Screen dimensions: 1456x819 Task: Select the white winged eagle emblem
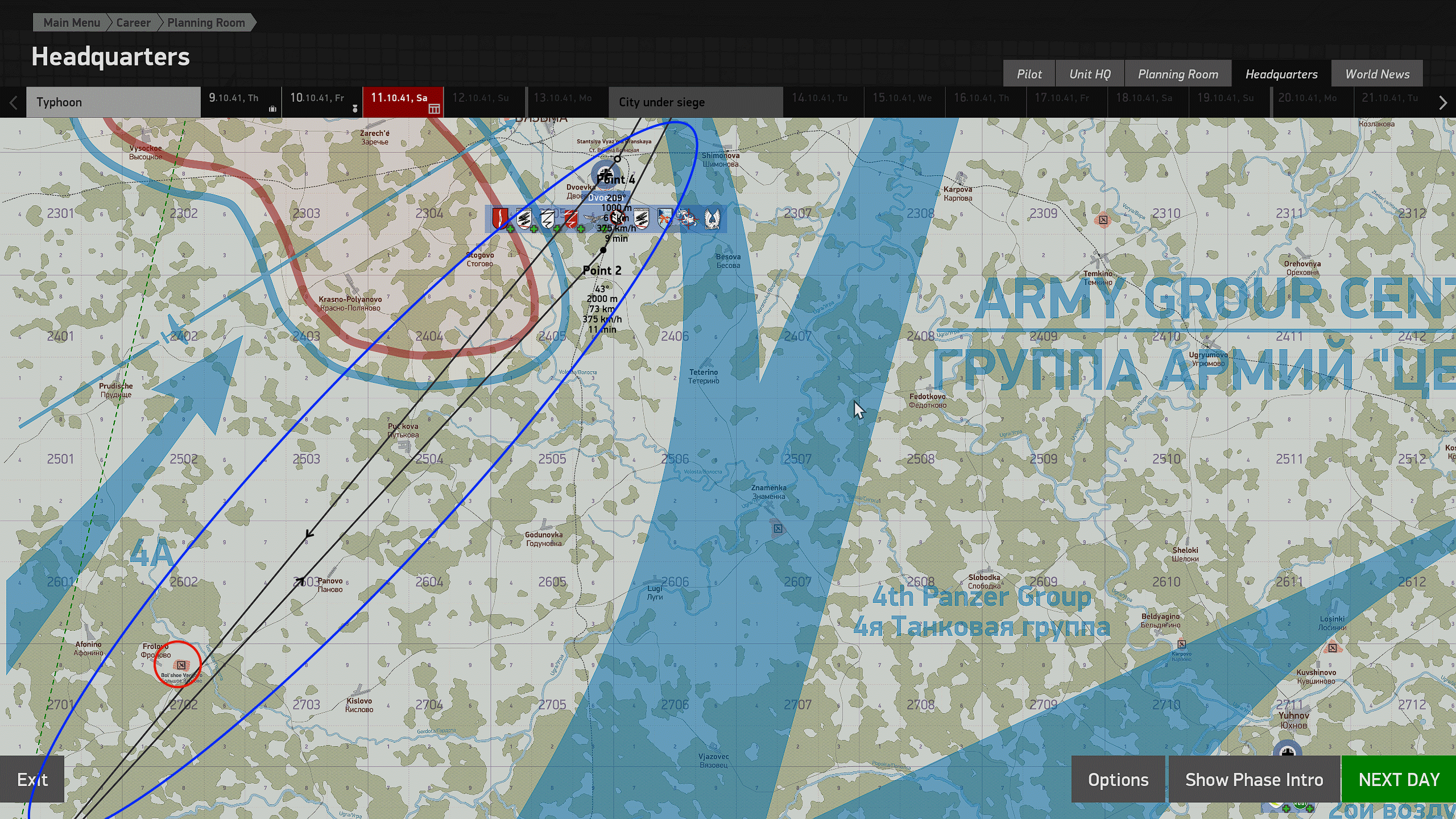712,219
